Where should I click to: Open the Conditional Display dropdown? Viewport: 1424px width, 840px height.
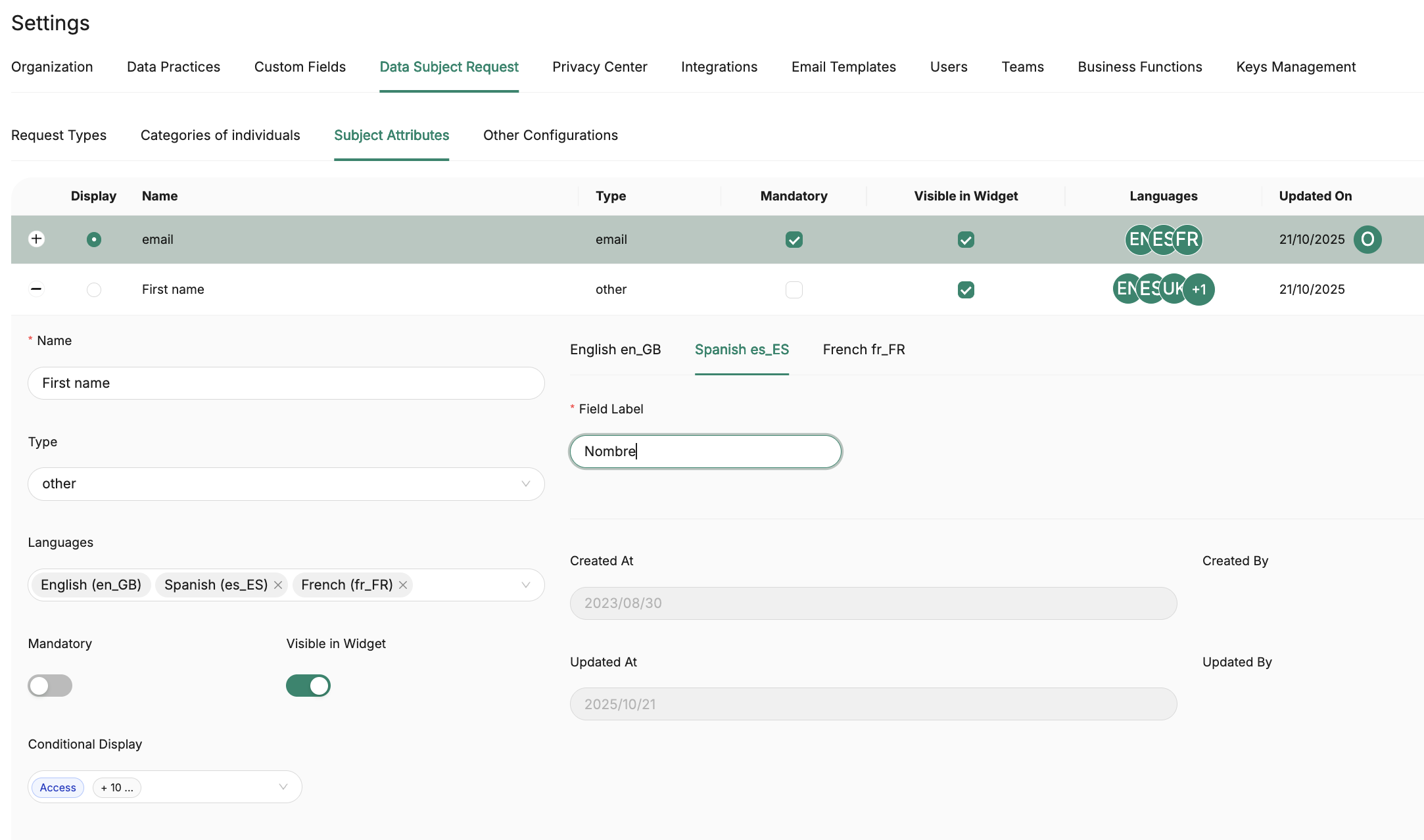click(x=283, y=787)
